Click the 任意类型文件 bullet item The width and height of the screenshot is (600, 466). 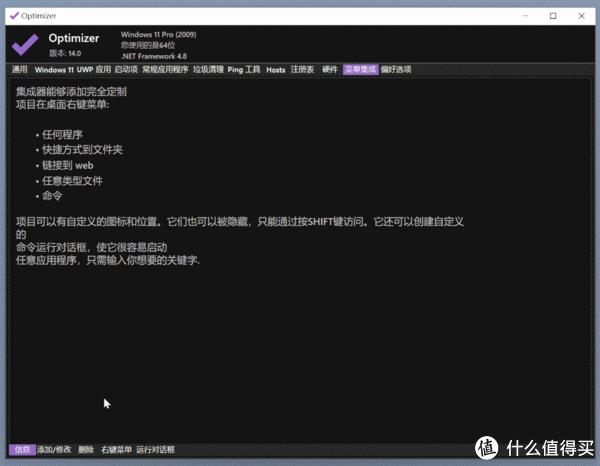pos(72,181)
